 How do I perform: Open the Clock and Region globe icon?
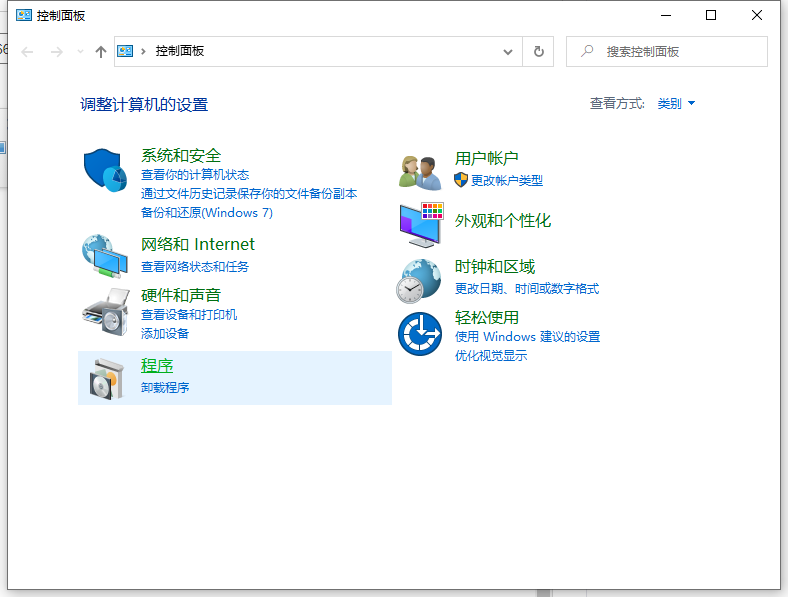(419, 281)
